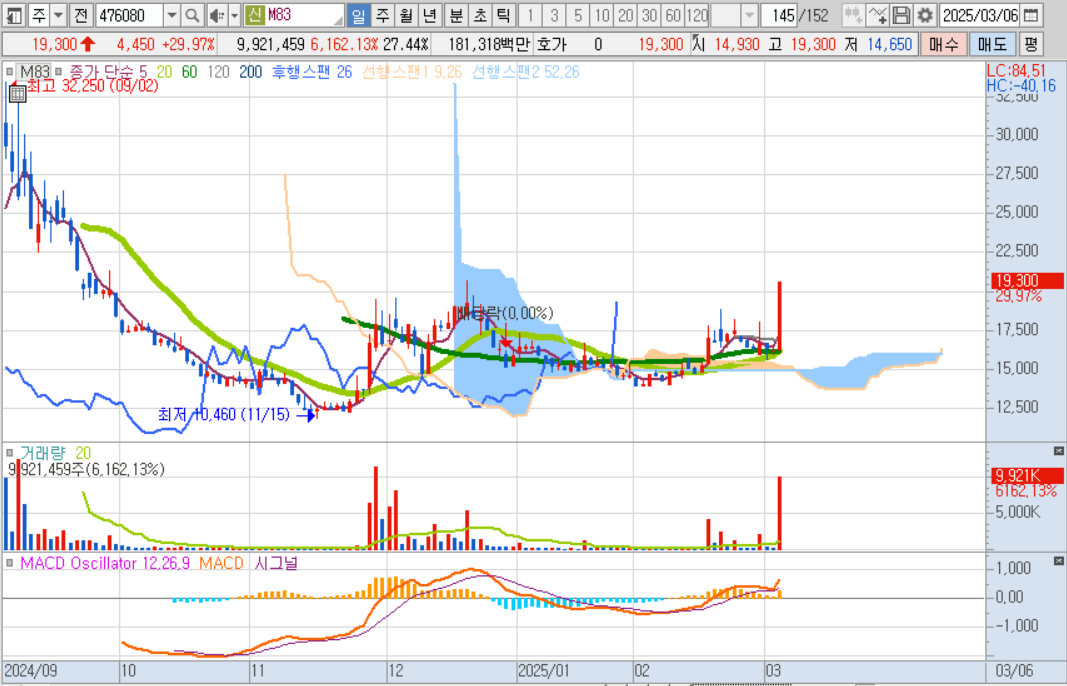Select the 일 daily period
1067x686 pixels.
pyautogui.click(x=358, y=15)
